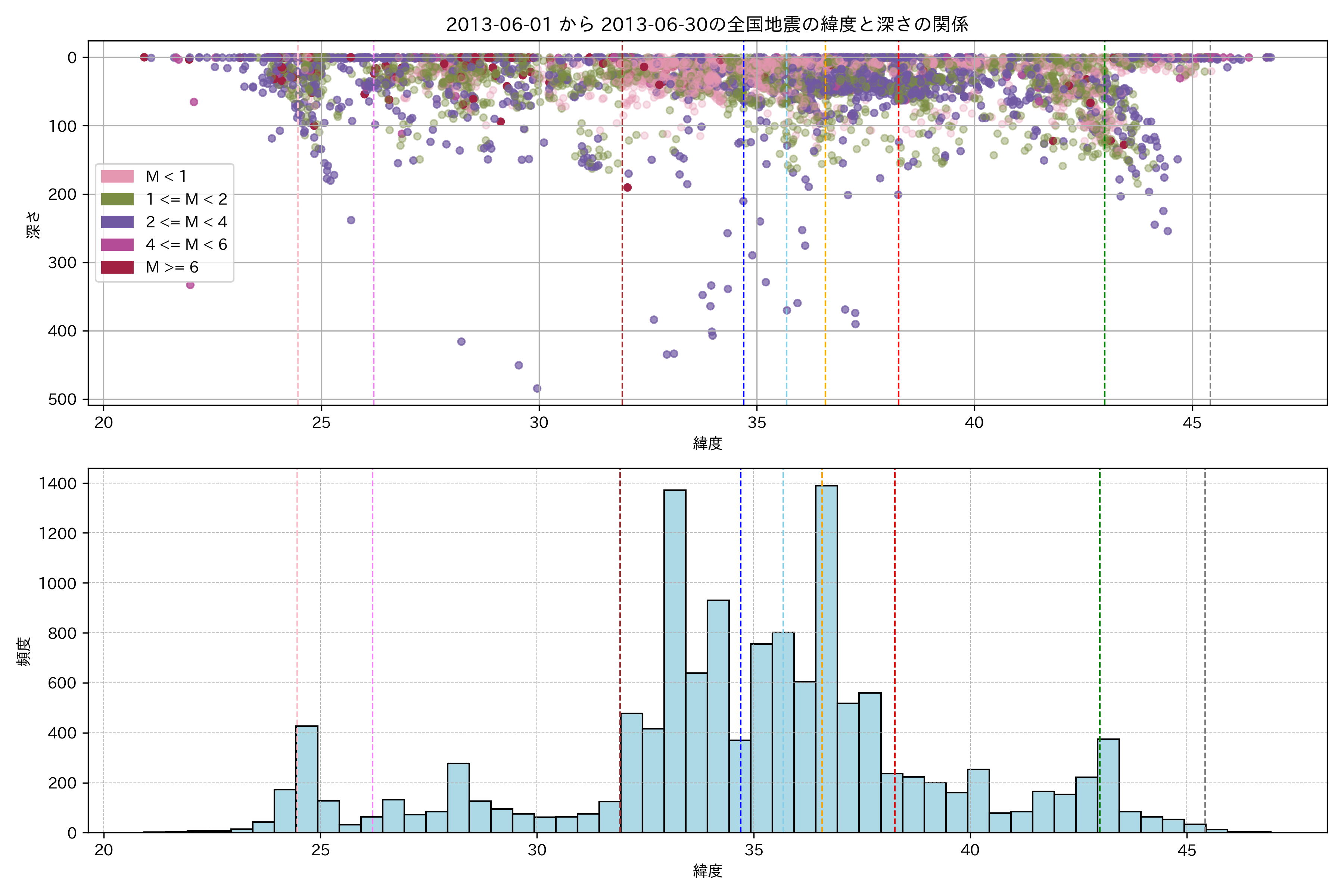Click the 緯度 label under the scatter plot
Viewport: 1344px width, 896px height.
(x=707, y=443)
